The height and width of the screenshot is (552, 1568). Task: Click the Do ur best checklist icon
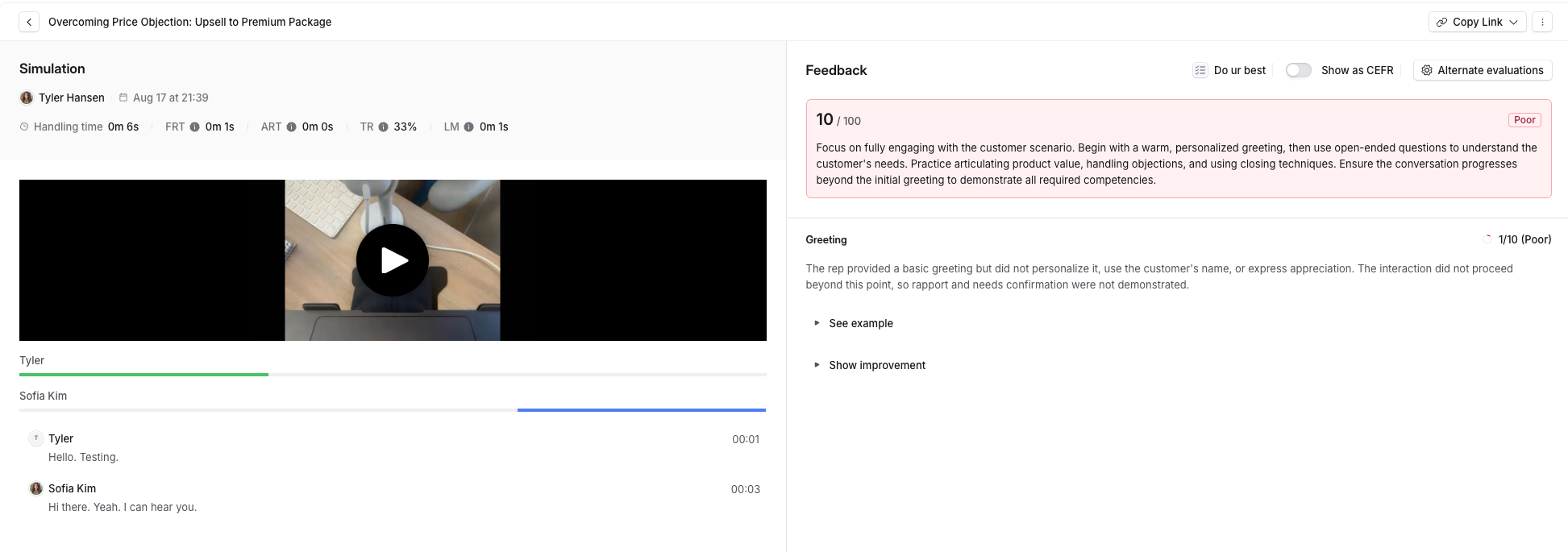click(x=1200, y=70)
